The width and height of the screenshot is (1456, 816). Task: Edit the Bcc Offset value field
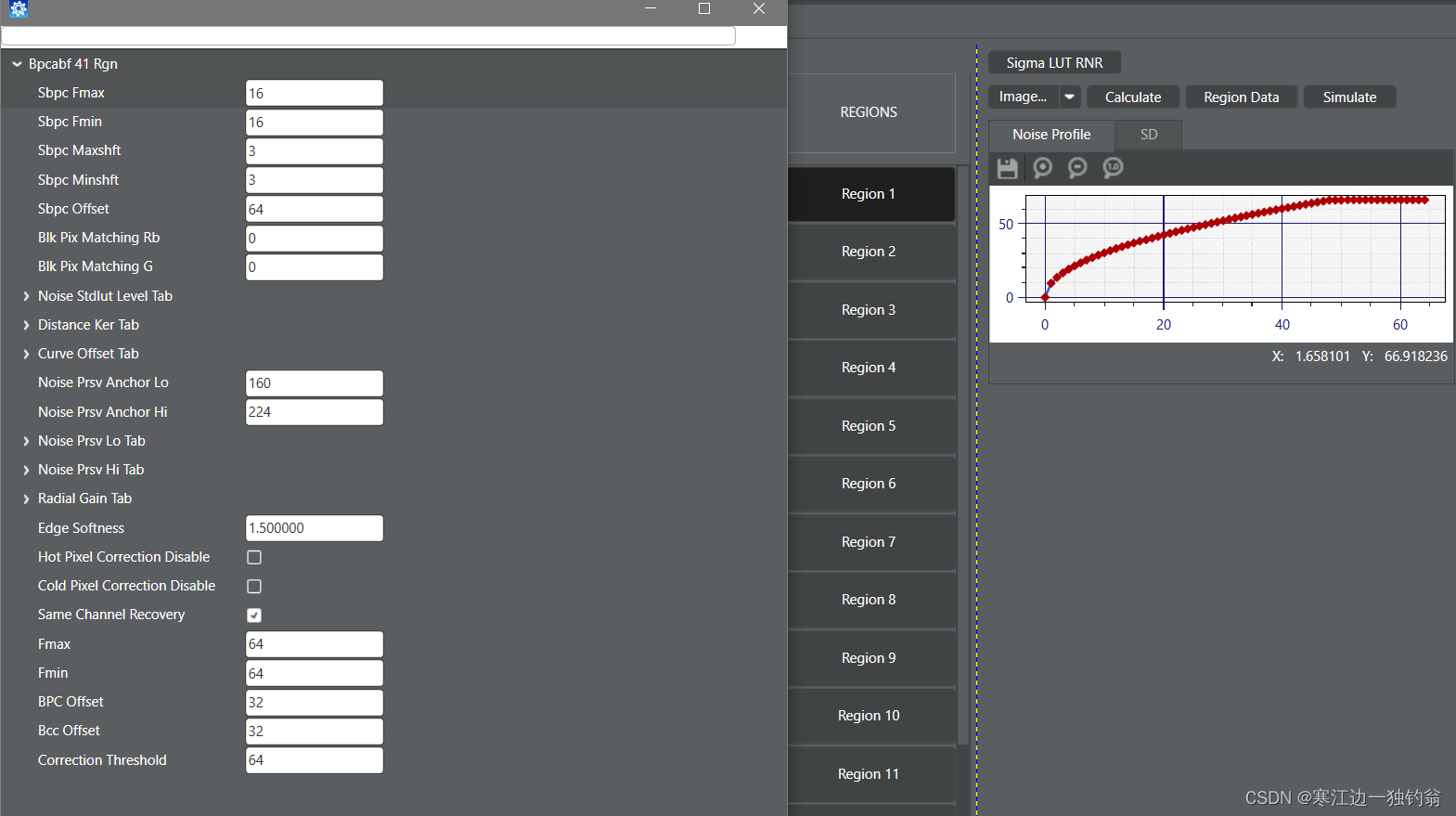[315, 731]
